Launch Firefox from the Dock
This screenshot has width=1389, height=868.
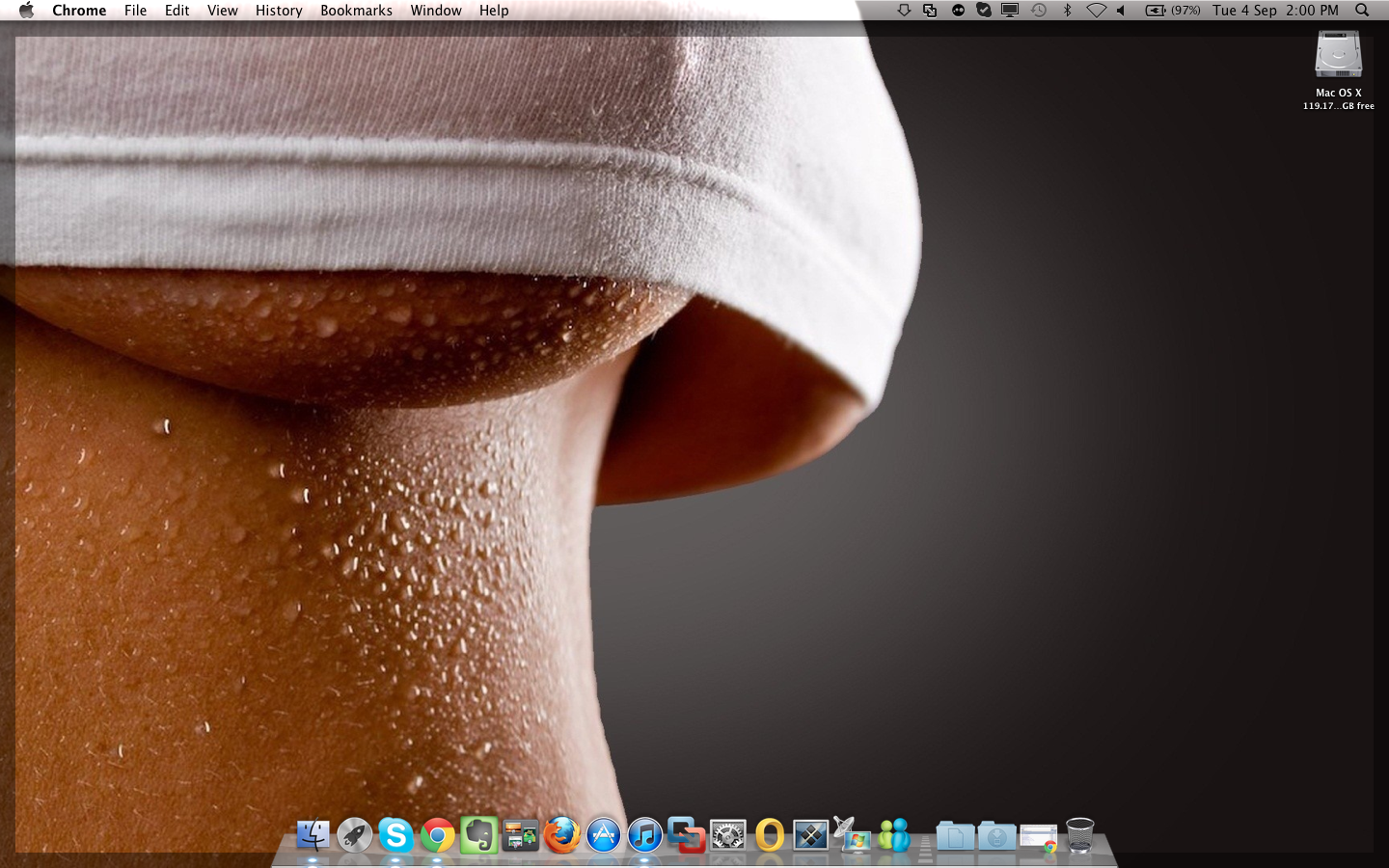(561, 834)
